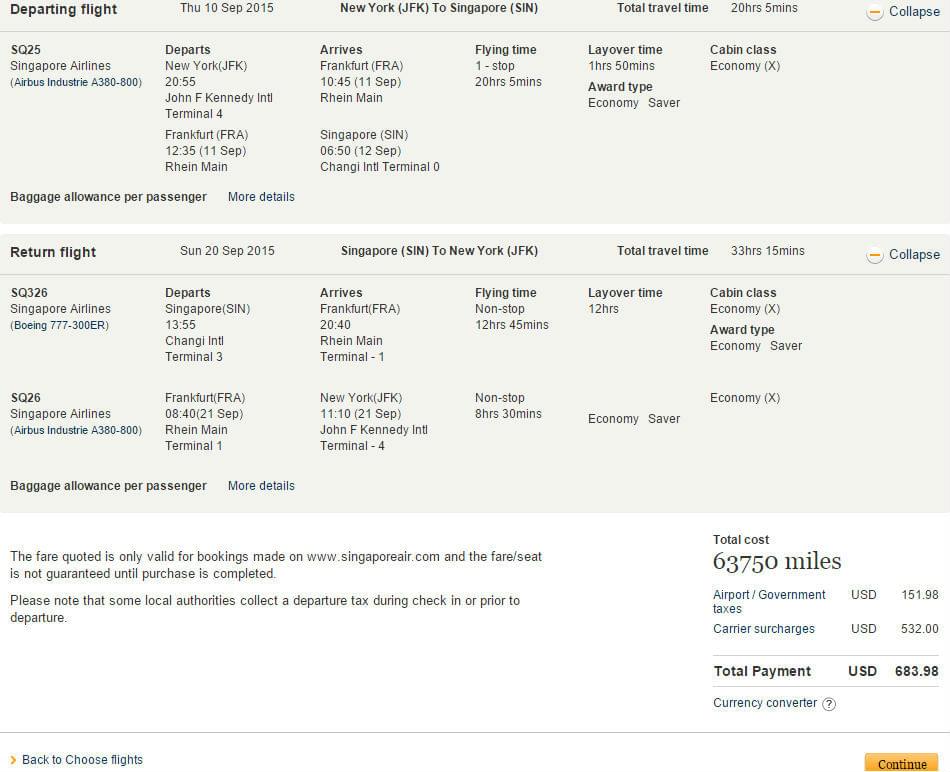Image resolution: width=950 pixels, height=772 pixels.
Task: Select route Singapore (SIN) To New York (JFK)
Action: click(439, 251)
